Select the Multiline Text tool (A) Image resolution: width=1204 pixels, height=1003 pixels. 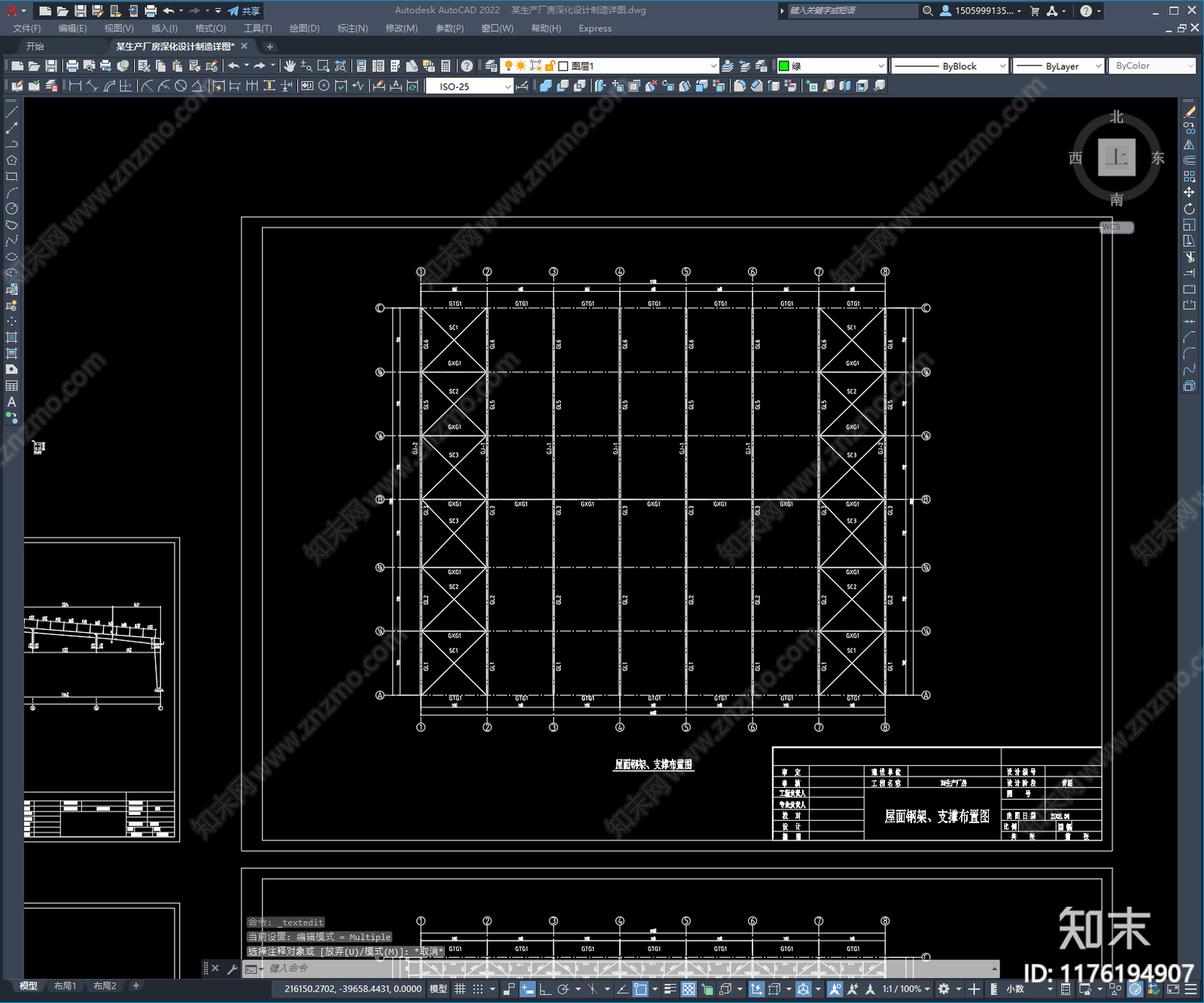[11, 402]
